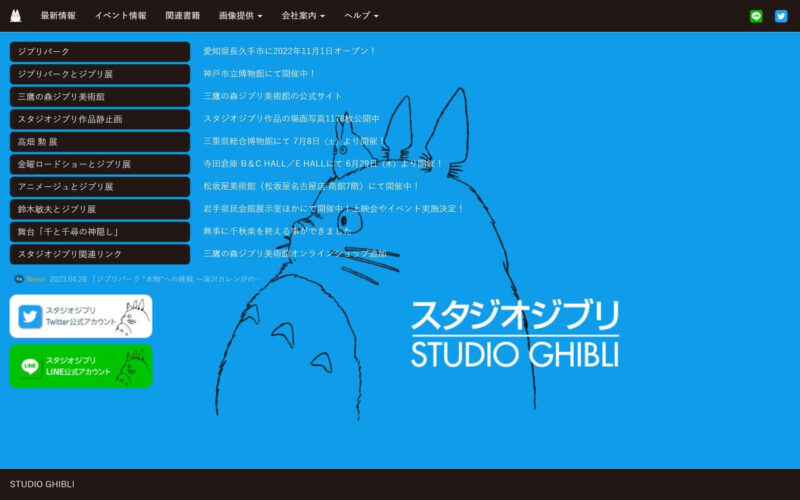Click the 鈴木敏夫とジブリ展 button

point(100,209)
